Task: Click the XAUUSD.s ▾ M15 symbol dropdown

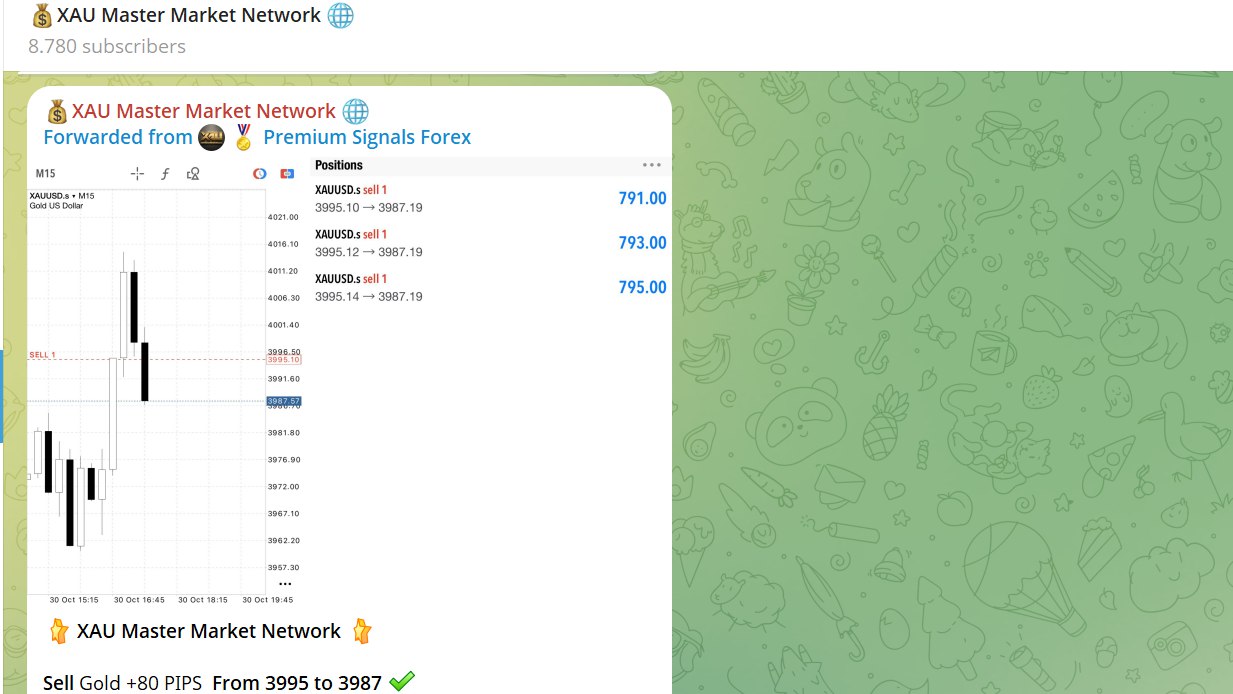Action: [x=62, y=195]
